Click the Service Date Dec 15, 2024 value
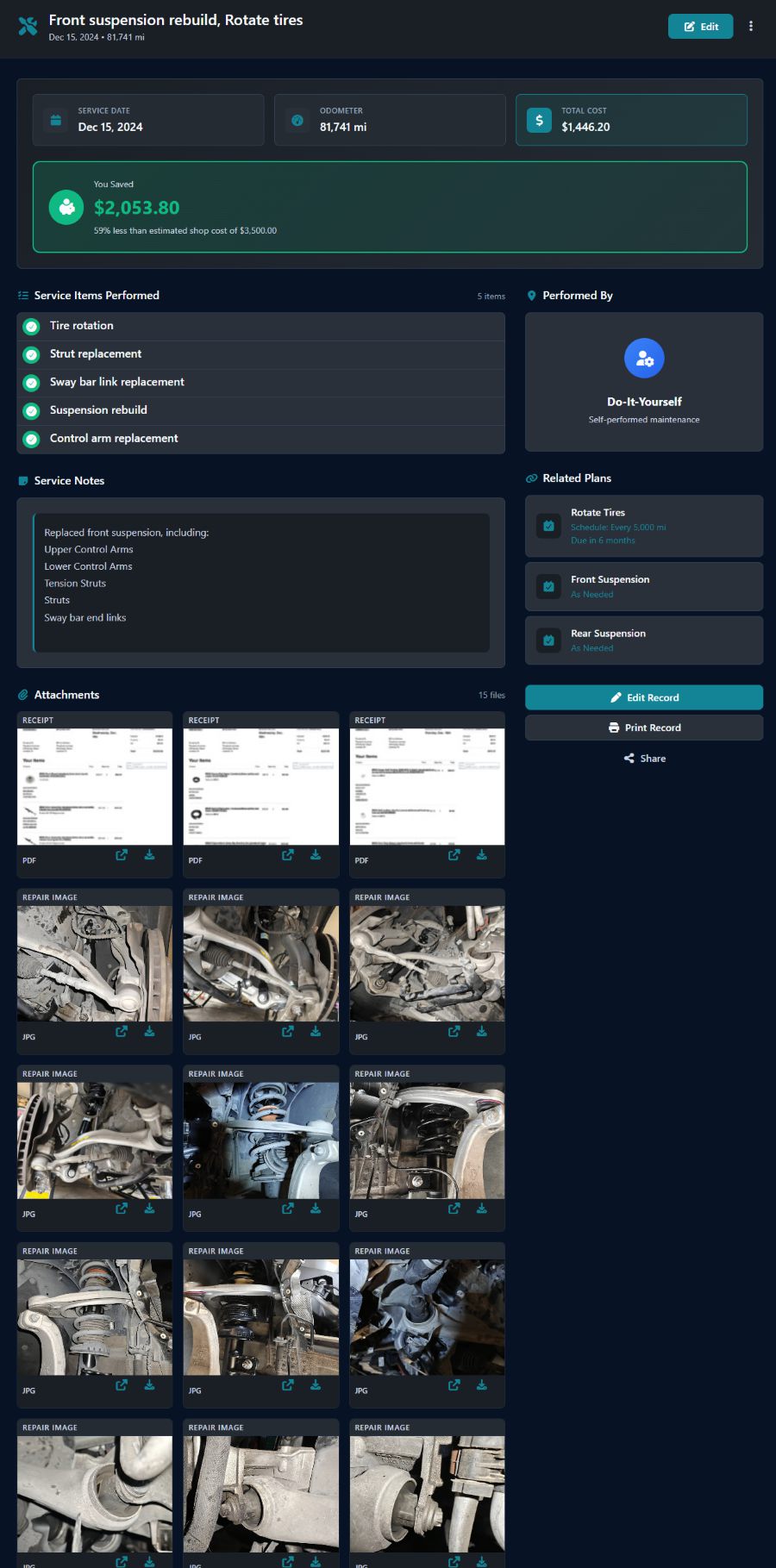 point(110,127)
